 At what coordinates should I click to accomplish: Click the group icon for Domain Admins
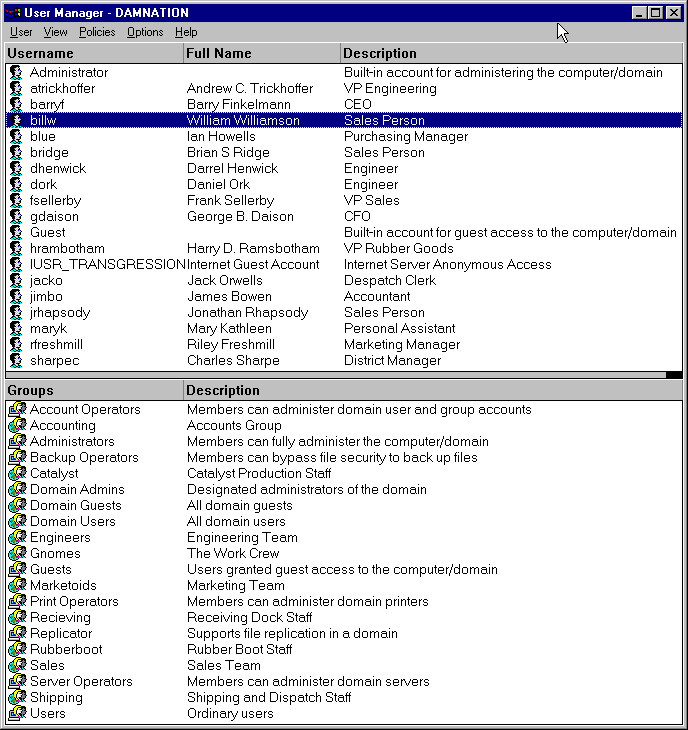pyautogui.click(x=16, y=490)
